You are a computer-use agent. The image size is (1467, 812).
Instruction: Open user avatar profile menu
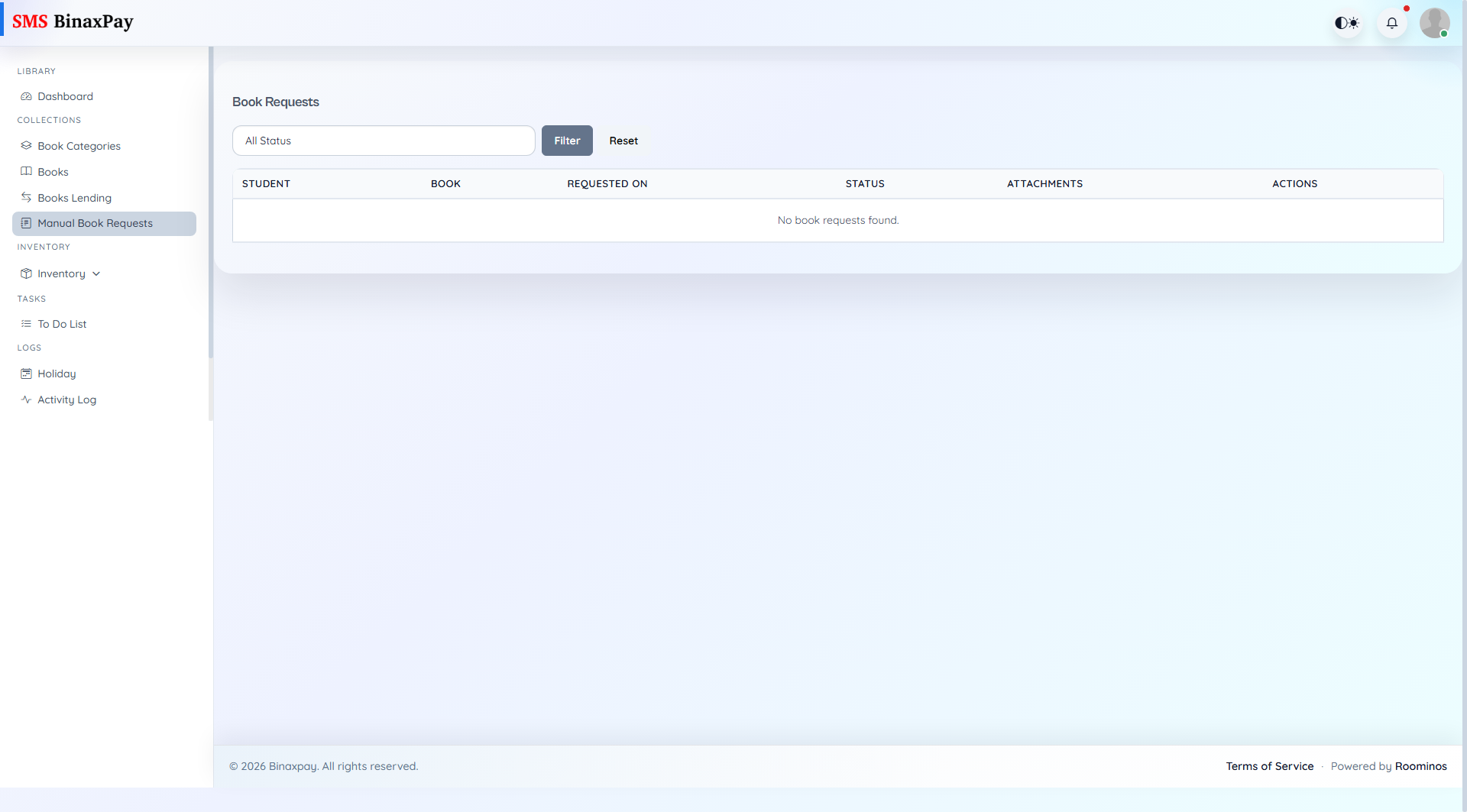click(1434, 23)
